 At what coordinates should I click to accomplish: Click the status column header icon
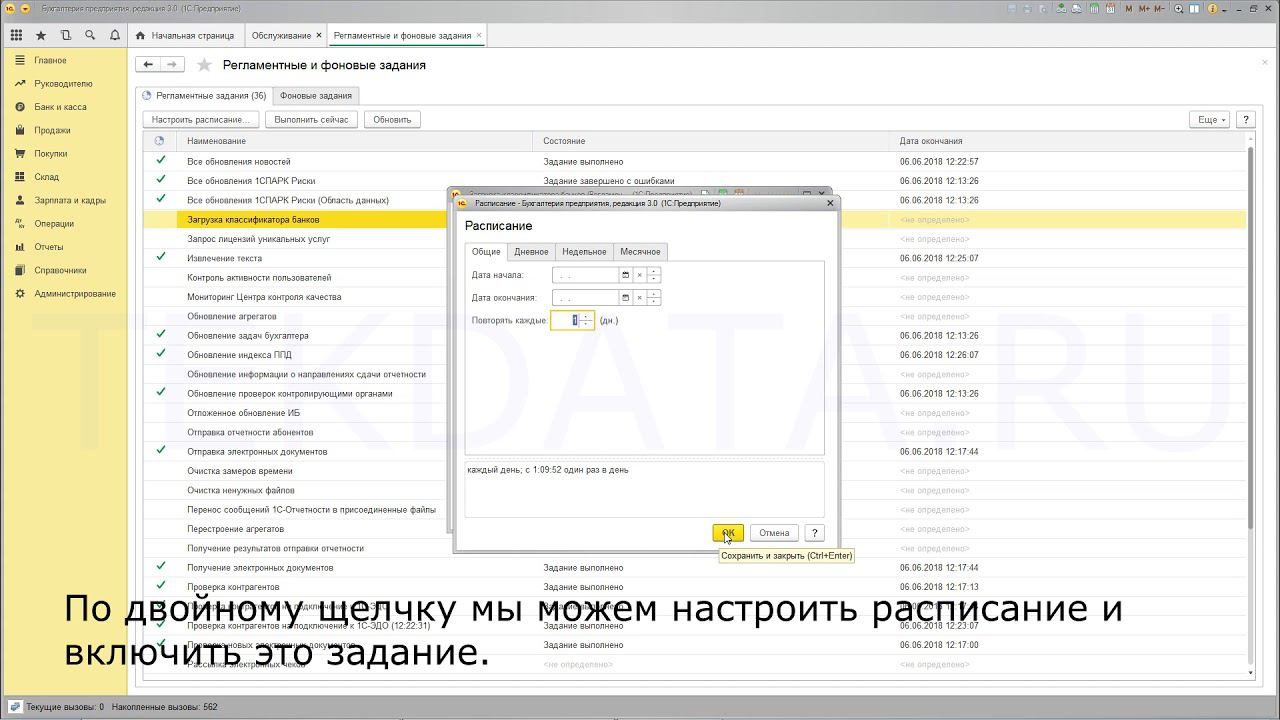(x=159, y=141)
